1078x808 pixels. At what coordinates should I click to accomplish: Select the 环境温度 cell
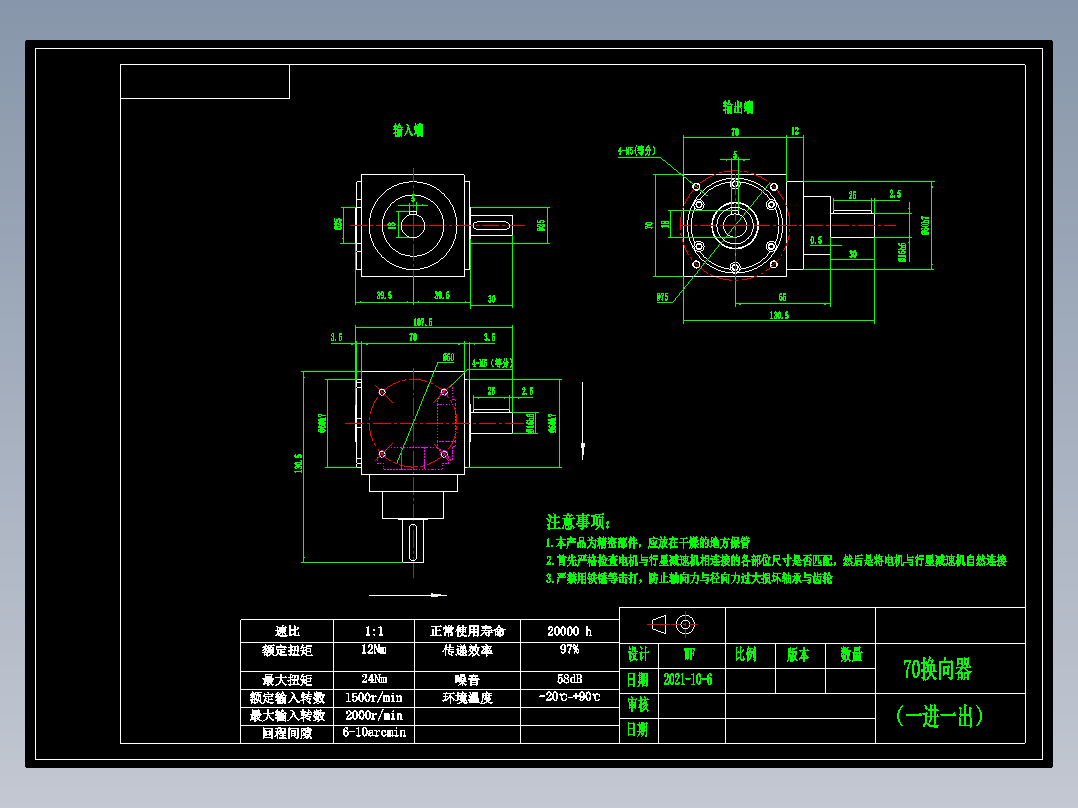click(x=468, y=697)
